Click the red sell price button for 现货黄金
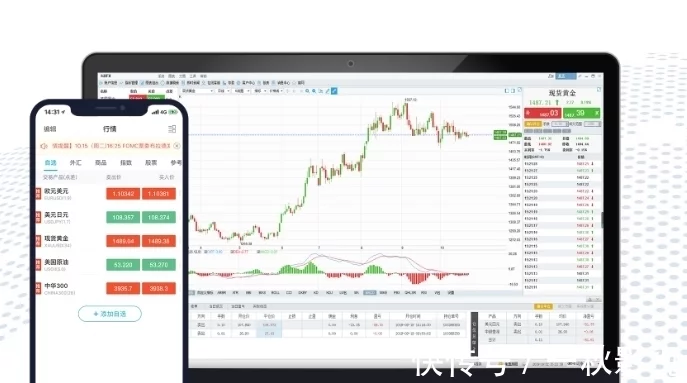Viewport: 687px width, 383px height. point(542,113)
